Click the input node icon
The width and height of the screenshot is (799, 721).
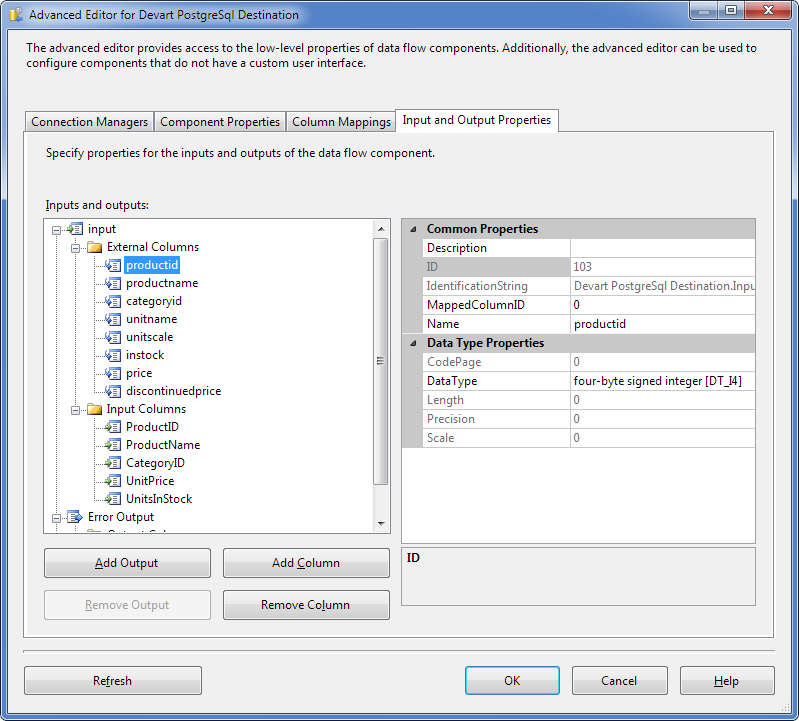pyautogui.click(x=75, y=229)
